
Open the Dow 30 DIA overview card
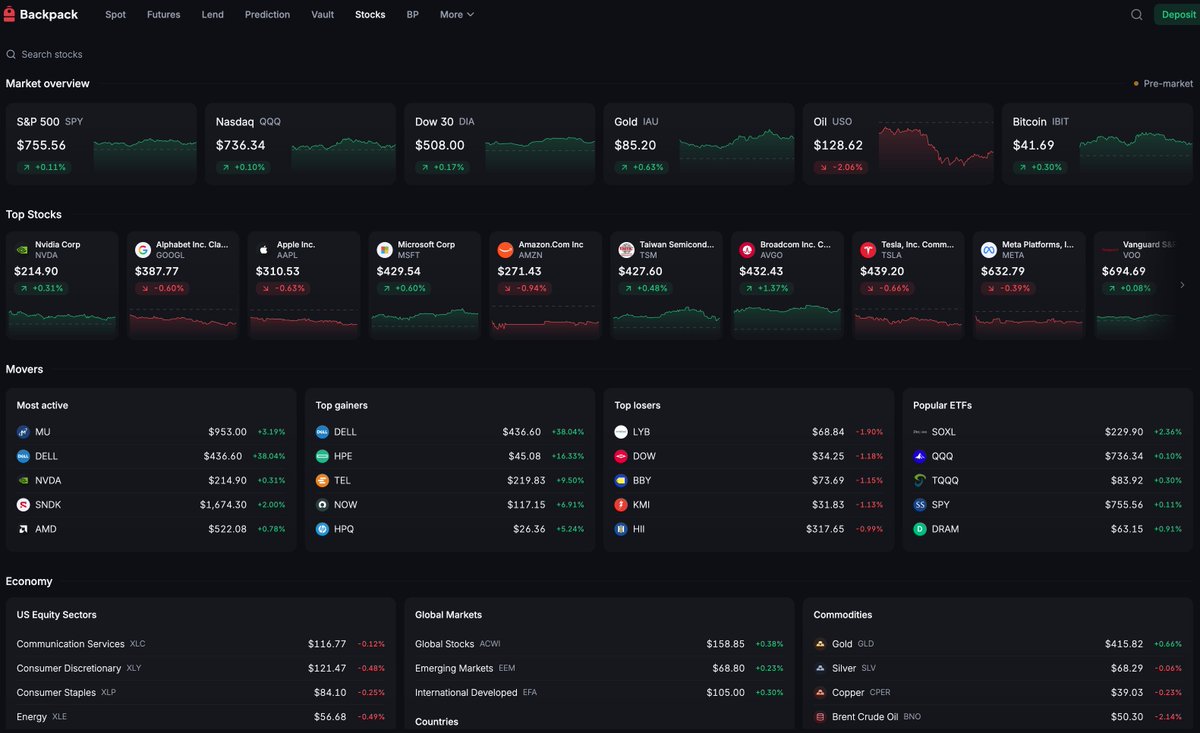(x=500, y=144)
